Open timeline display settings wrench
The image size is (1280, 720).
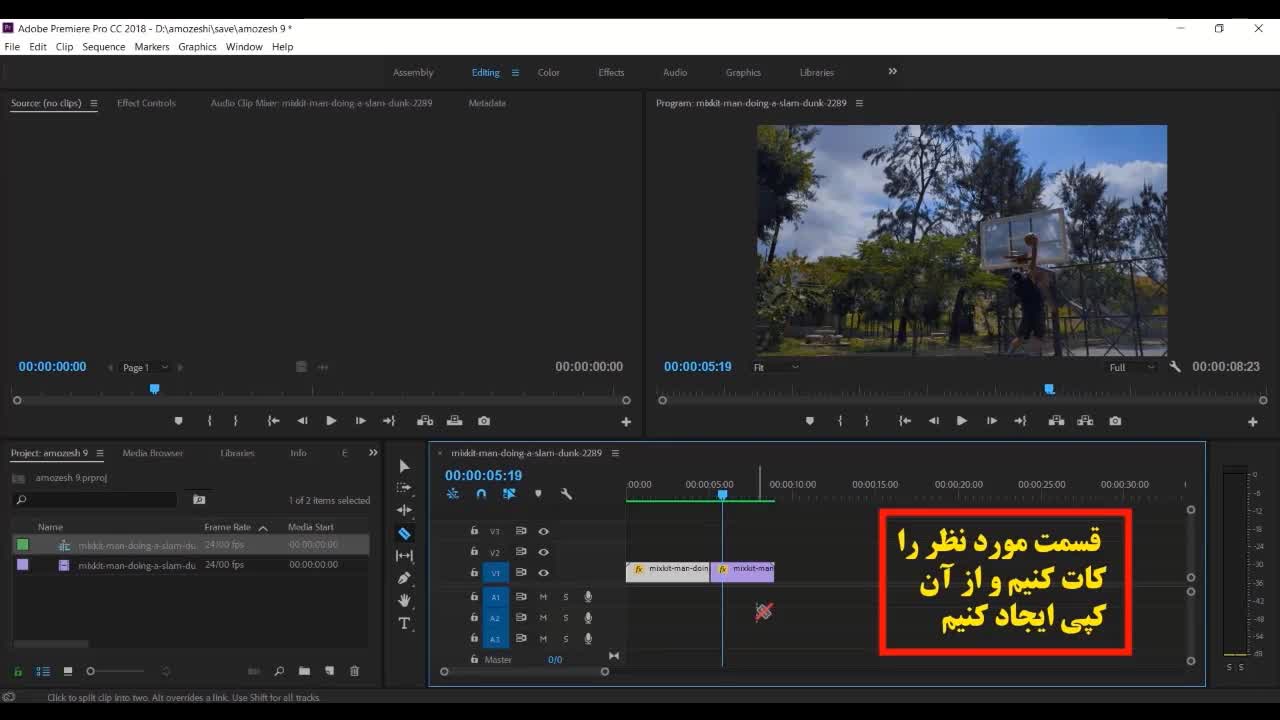coord(566,494)
